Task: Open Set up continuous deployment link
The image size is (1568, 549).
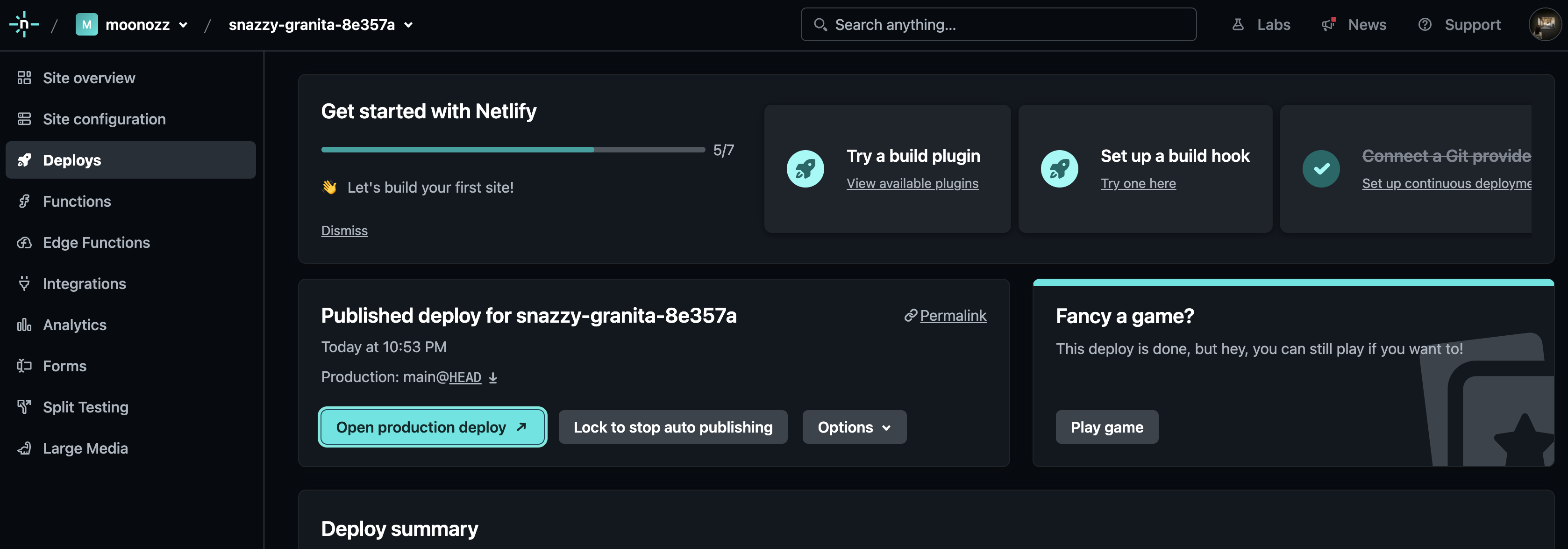Action: tap(1446, 183)
